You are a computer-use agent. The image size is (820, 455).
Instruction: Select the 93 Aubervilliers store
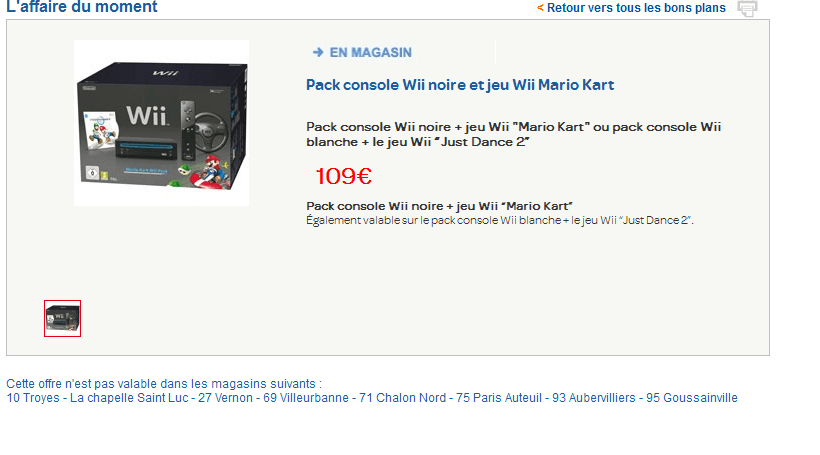594,398
